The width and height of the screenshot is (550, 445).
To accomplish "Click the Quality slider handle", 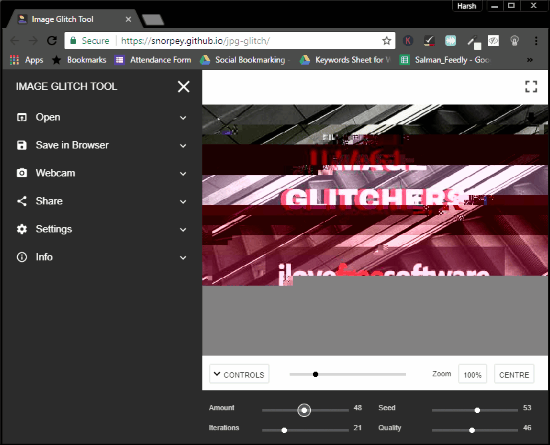I will pos(472,430).
